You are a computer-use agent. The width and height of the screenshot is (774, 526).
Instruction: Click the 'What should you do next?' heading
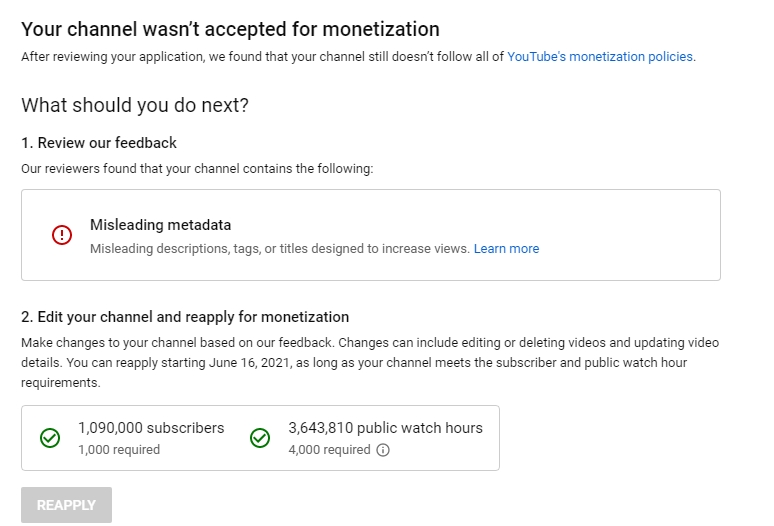(x=135, y=105)
